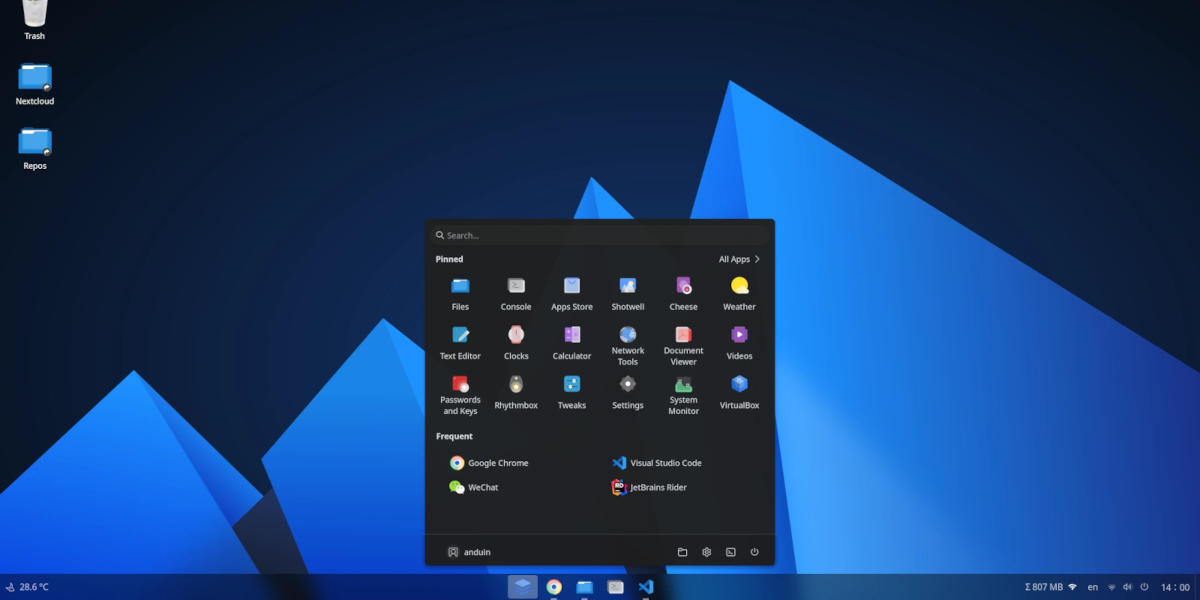Open the settings gear in the menu footer

[x=707, y=552]
